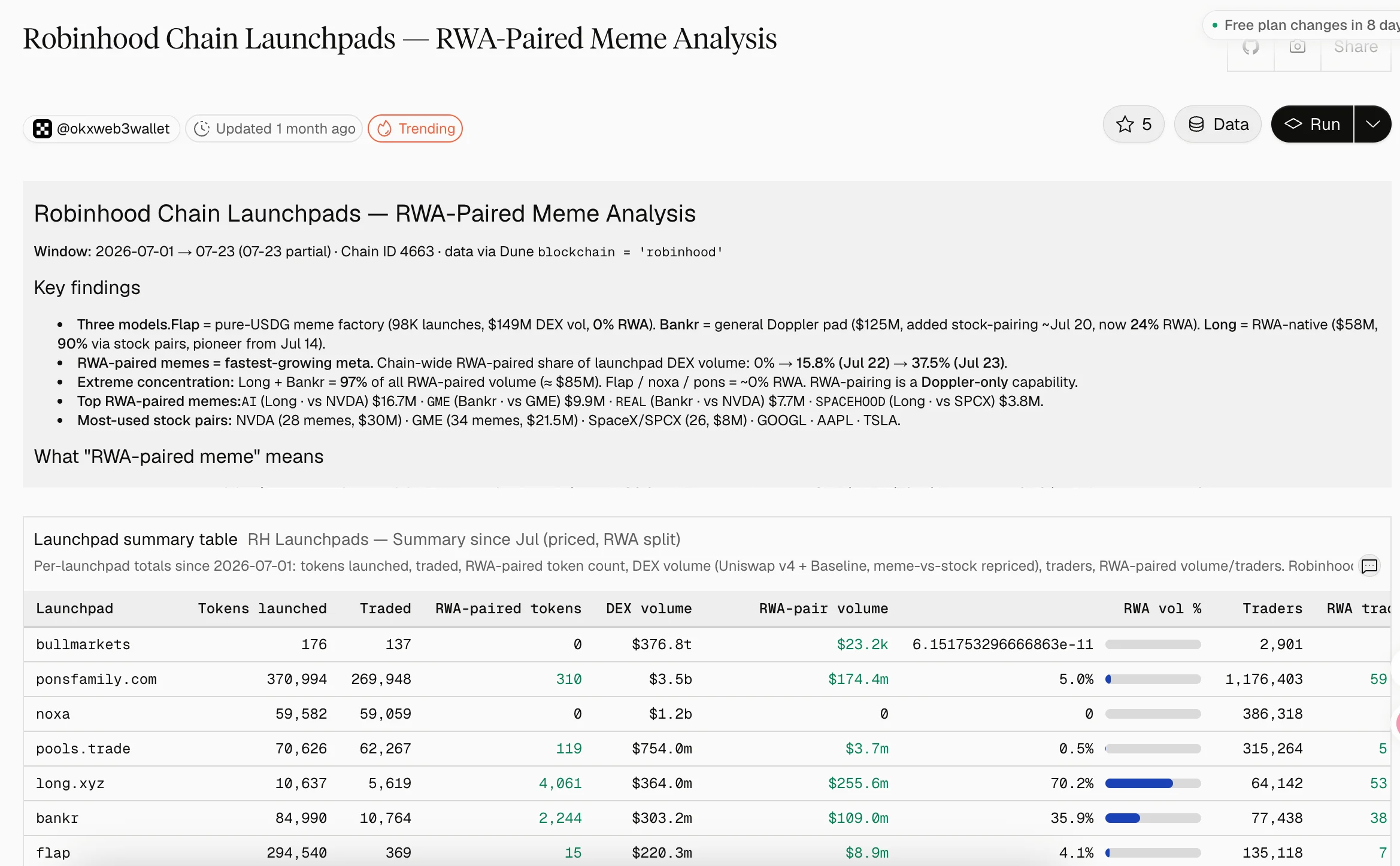Click the flame icon in Trending badge

tap(384, 129)
